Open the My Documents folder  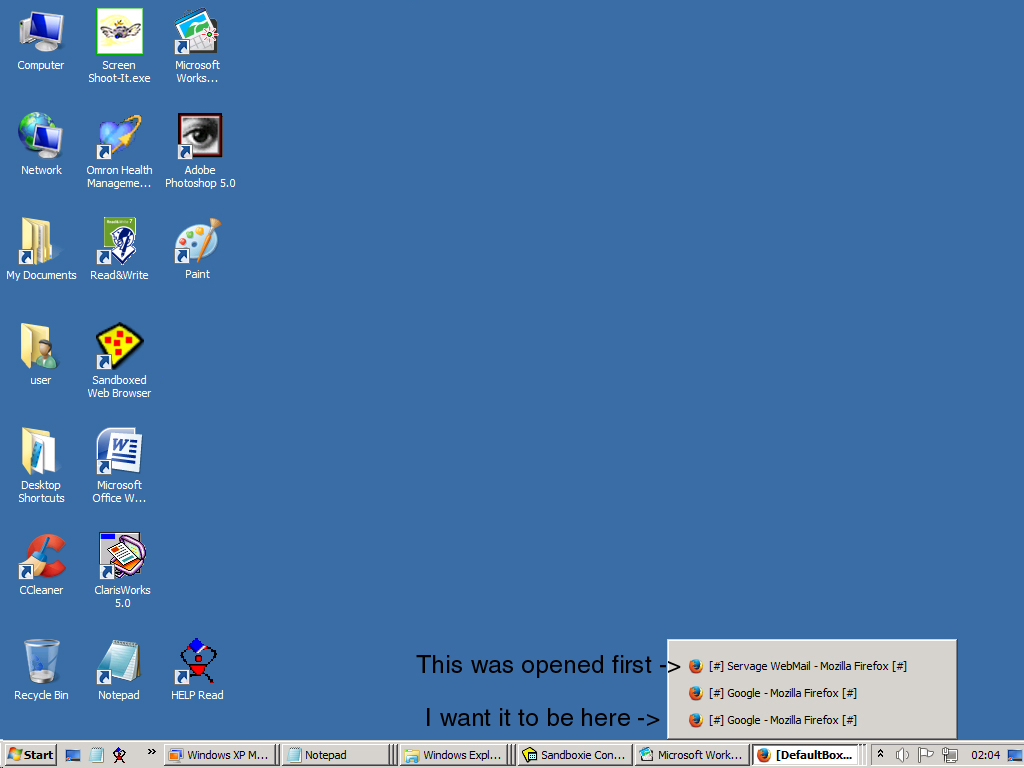[41, 240]
